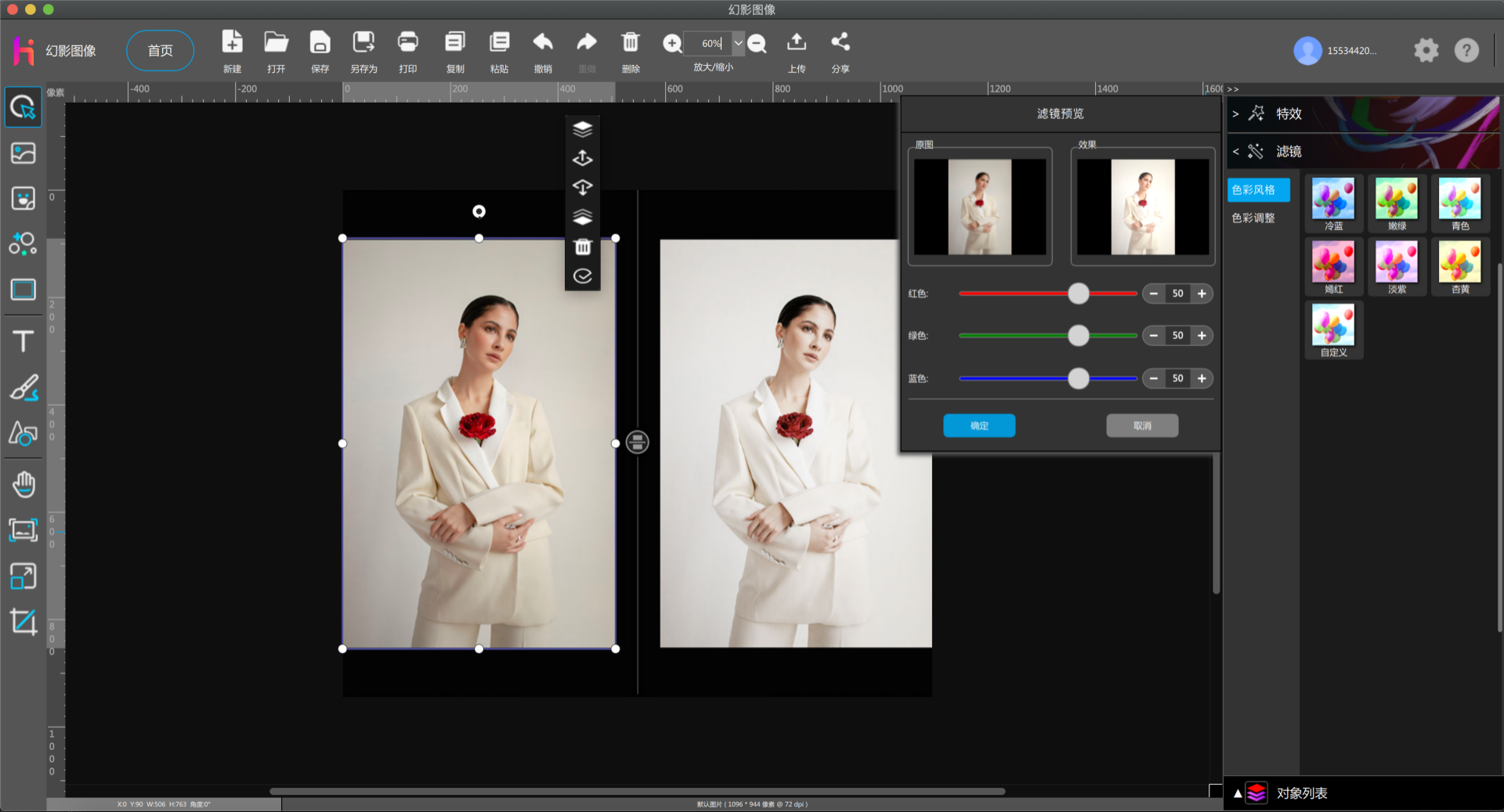
Task: Decrease green value with minus button
Action: pos(1153,336)
